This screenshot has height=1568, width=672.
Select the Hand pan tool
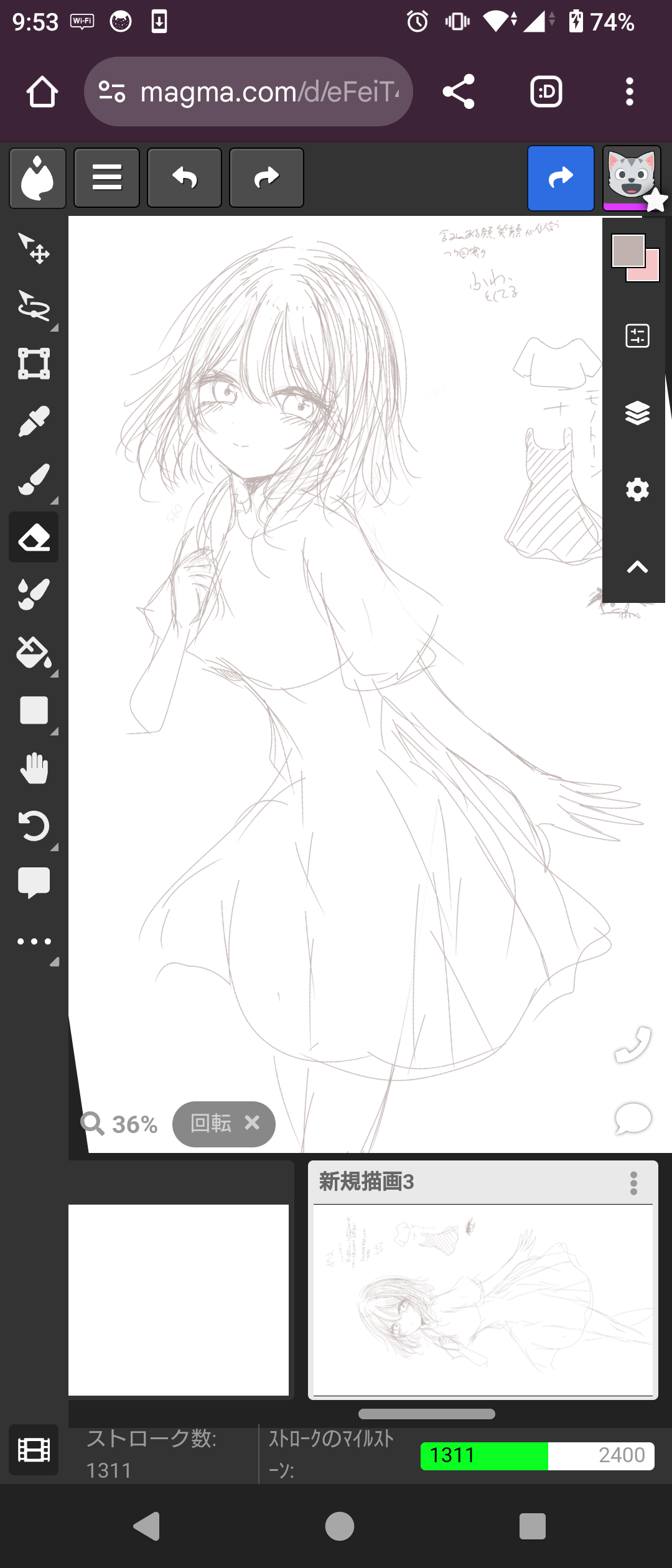(34, 768)
